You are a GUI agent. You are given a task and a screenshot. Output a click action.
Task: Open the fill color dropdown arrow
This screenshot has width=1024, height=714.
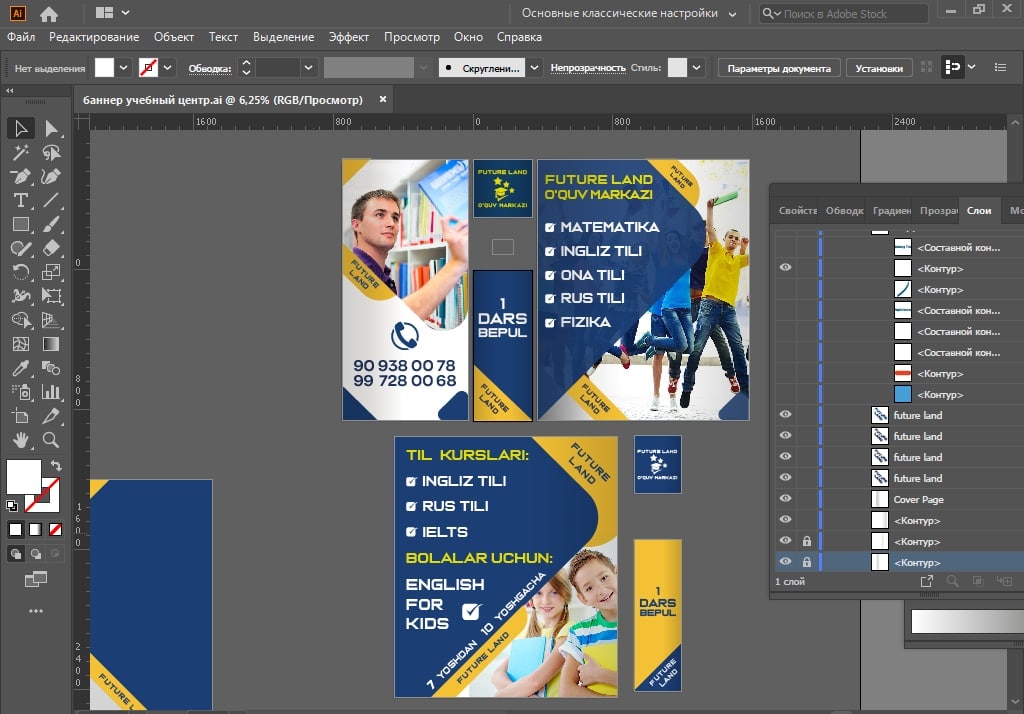[123, 67]
